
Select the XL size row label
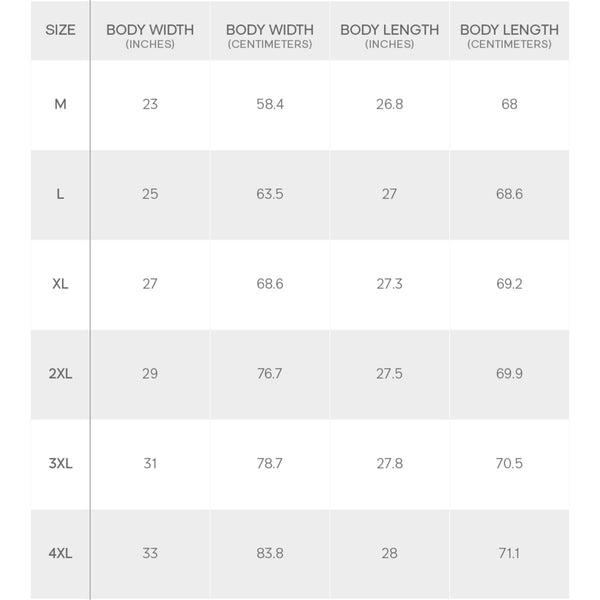60,284
